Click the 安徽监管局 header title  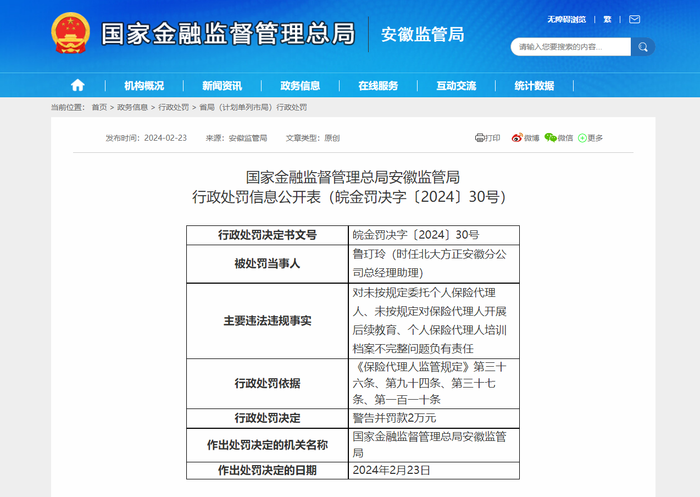pos(423,34)
